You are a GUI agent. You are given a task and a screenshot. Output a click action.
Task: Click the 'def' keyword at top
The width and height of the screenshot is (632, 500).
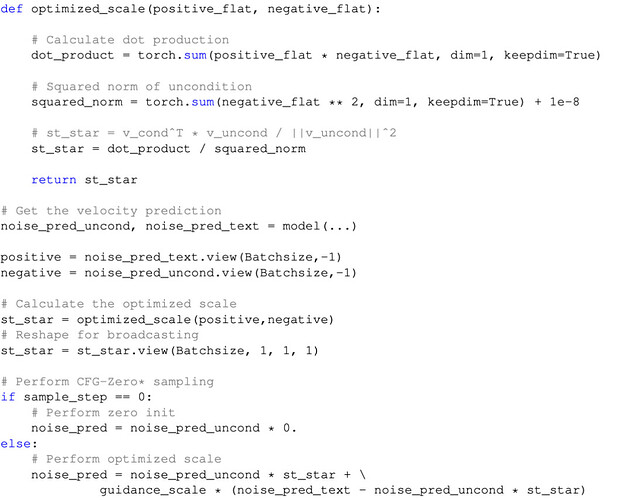click(x=11, y=8)
